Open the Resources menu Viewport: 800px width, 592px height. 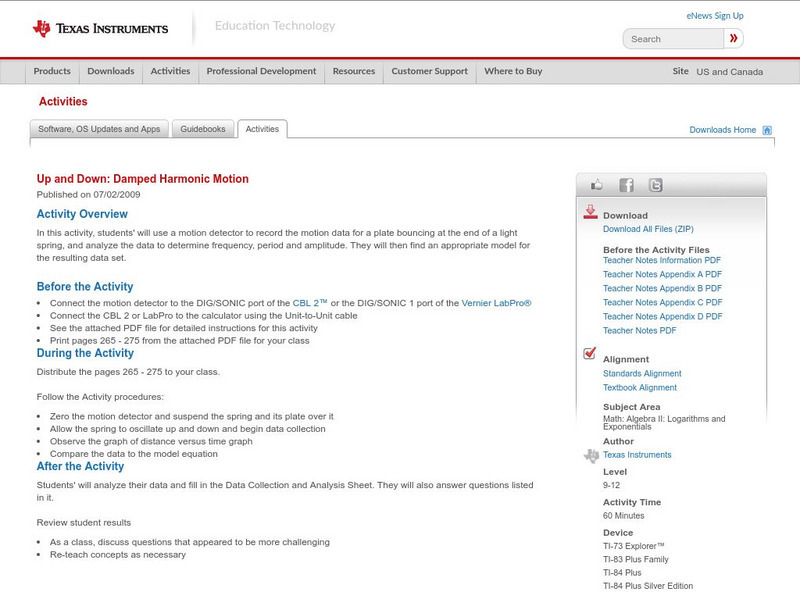click(354, 71)
